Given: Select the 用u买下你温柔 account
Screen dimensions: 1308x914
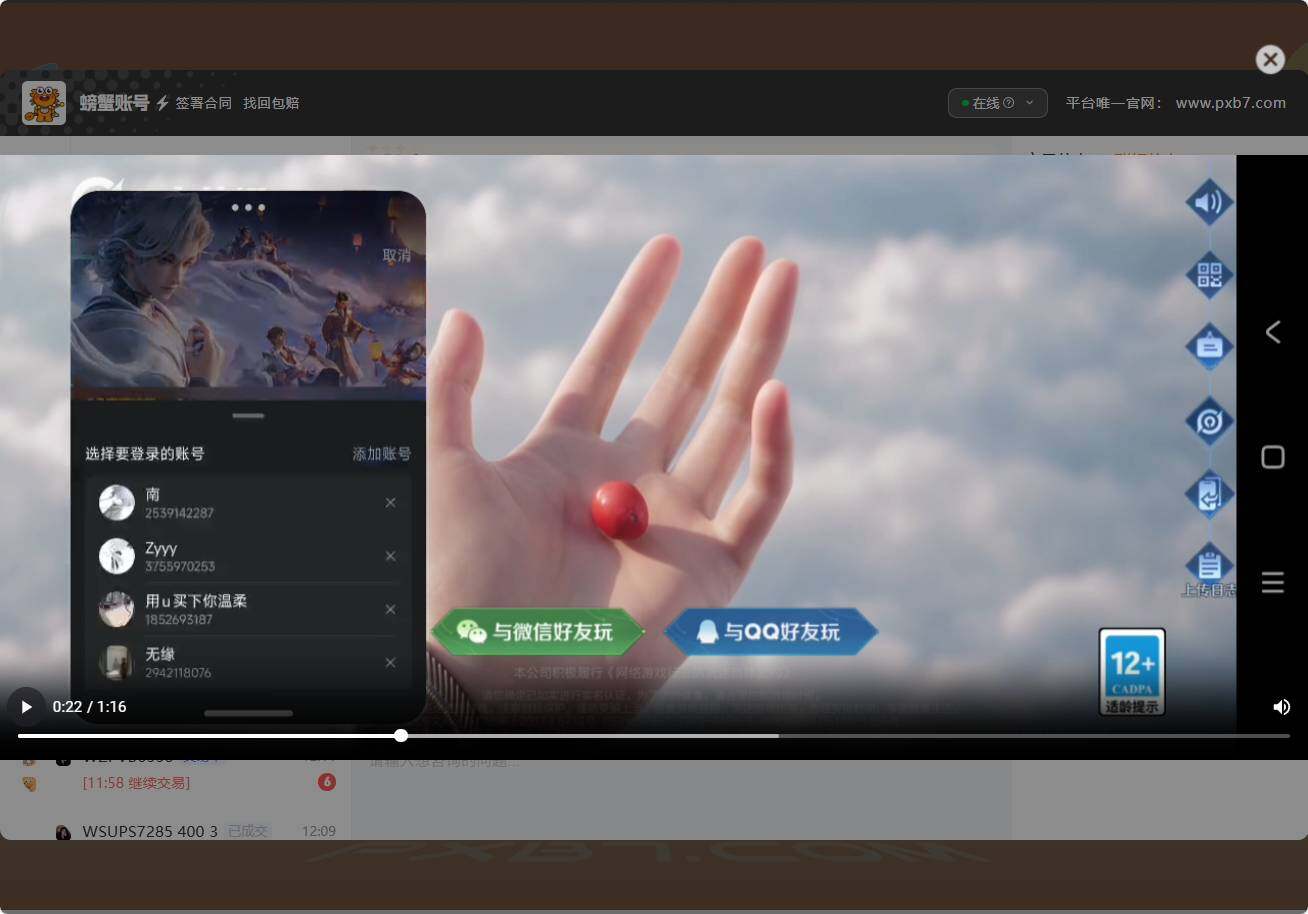Looking at the screenshot, I should tap(248, 609).
